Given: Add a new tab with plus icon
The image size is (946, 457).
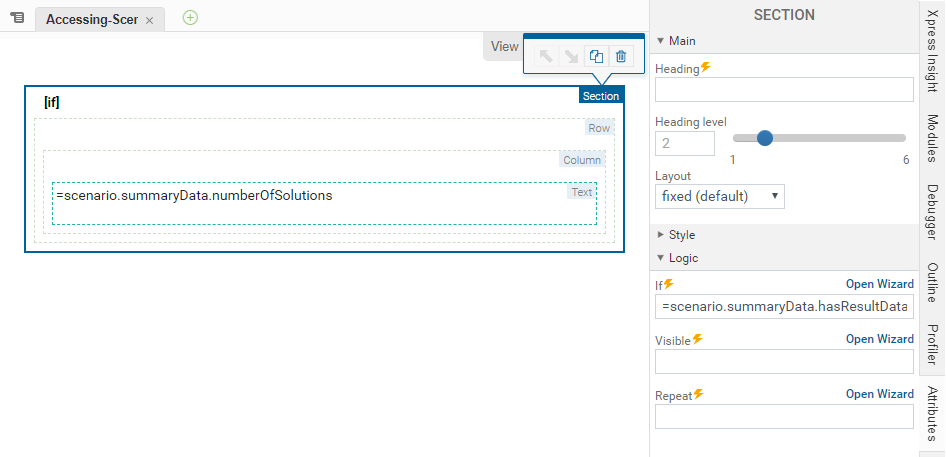Looking at the screenshot, I should 190,18.
